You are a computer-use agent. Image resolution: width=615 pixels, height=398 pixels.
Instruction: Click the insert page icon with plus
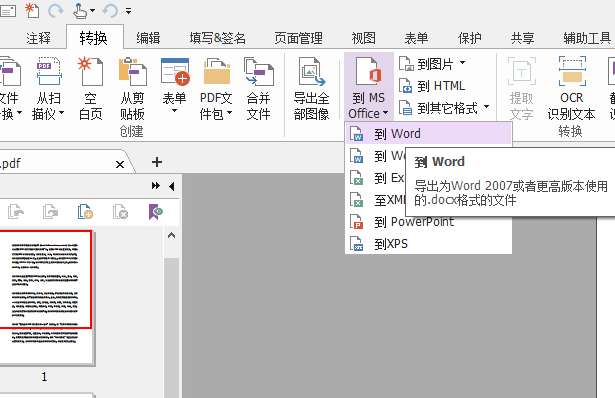85,212
